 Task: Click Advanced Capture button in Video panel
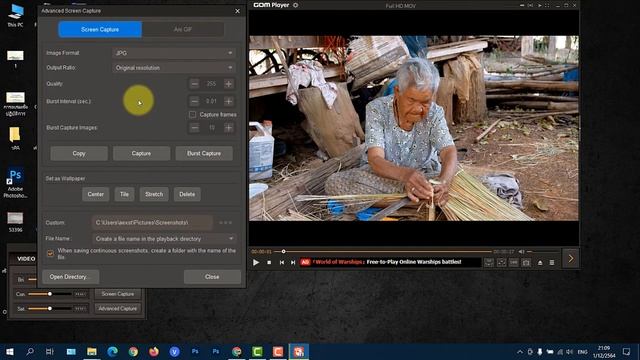point(118,309)
